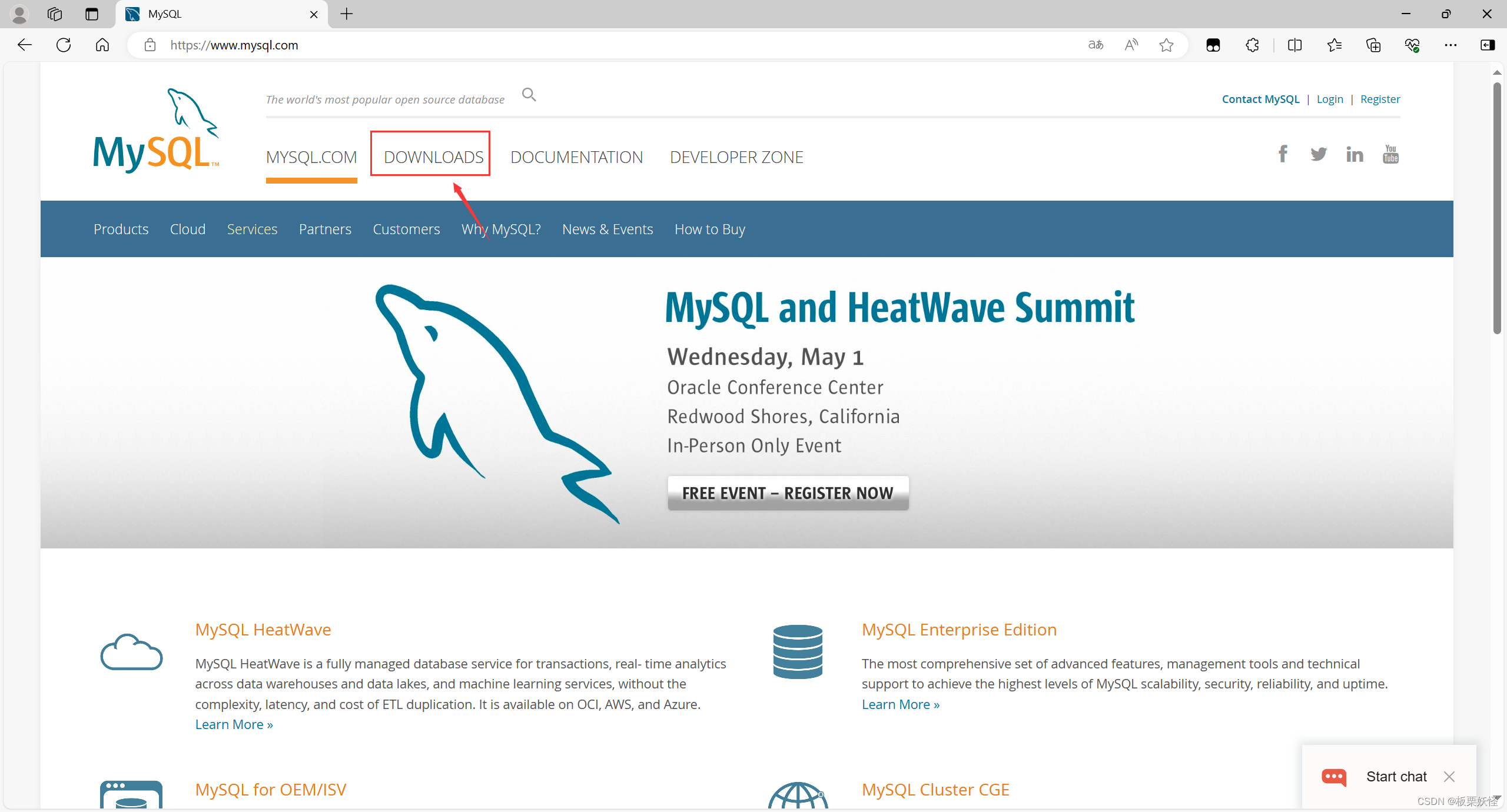Open browser extensions icon

click(1252, 45)
